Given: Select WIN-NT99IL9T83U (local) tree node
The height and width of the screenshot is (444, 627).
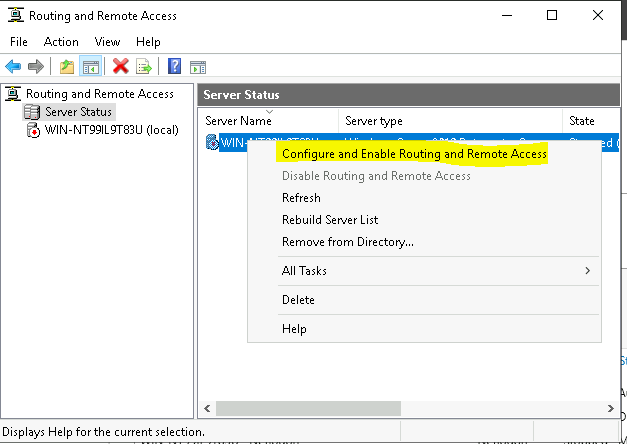Looking at the screenshot, I should coord(112,130).
